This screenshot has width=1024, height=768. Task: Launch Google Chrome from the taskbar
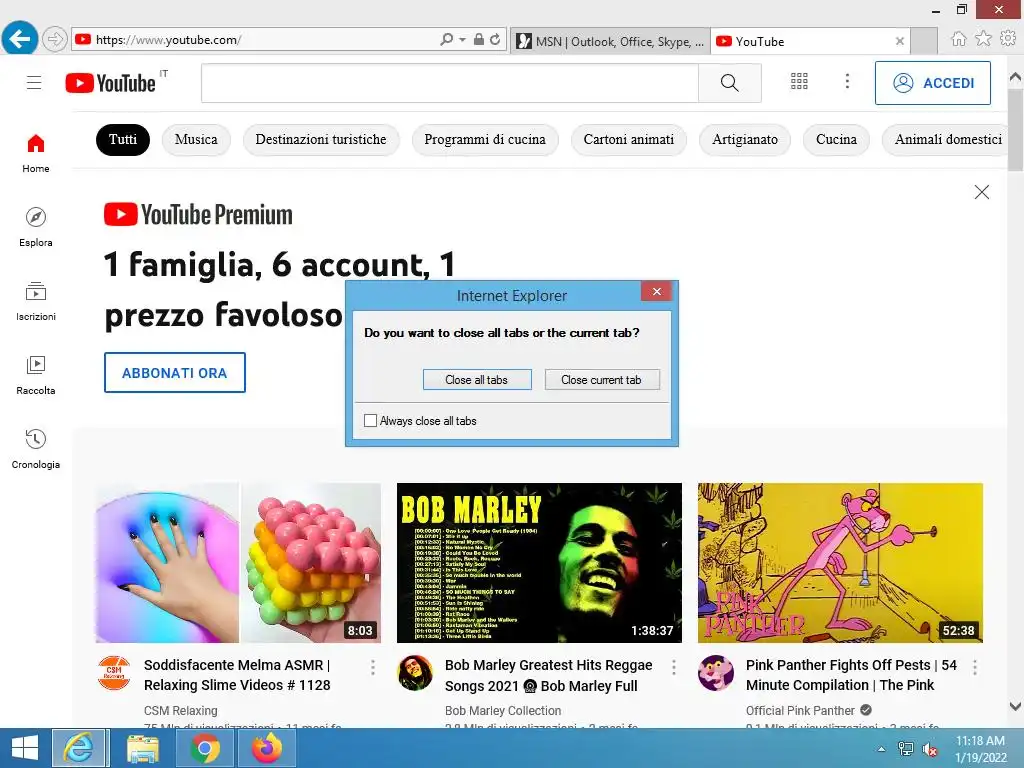pos(205,748)
